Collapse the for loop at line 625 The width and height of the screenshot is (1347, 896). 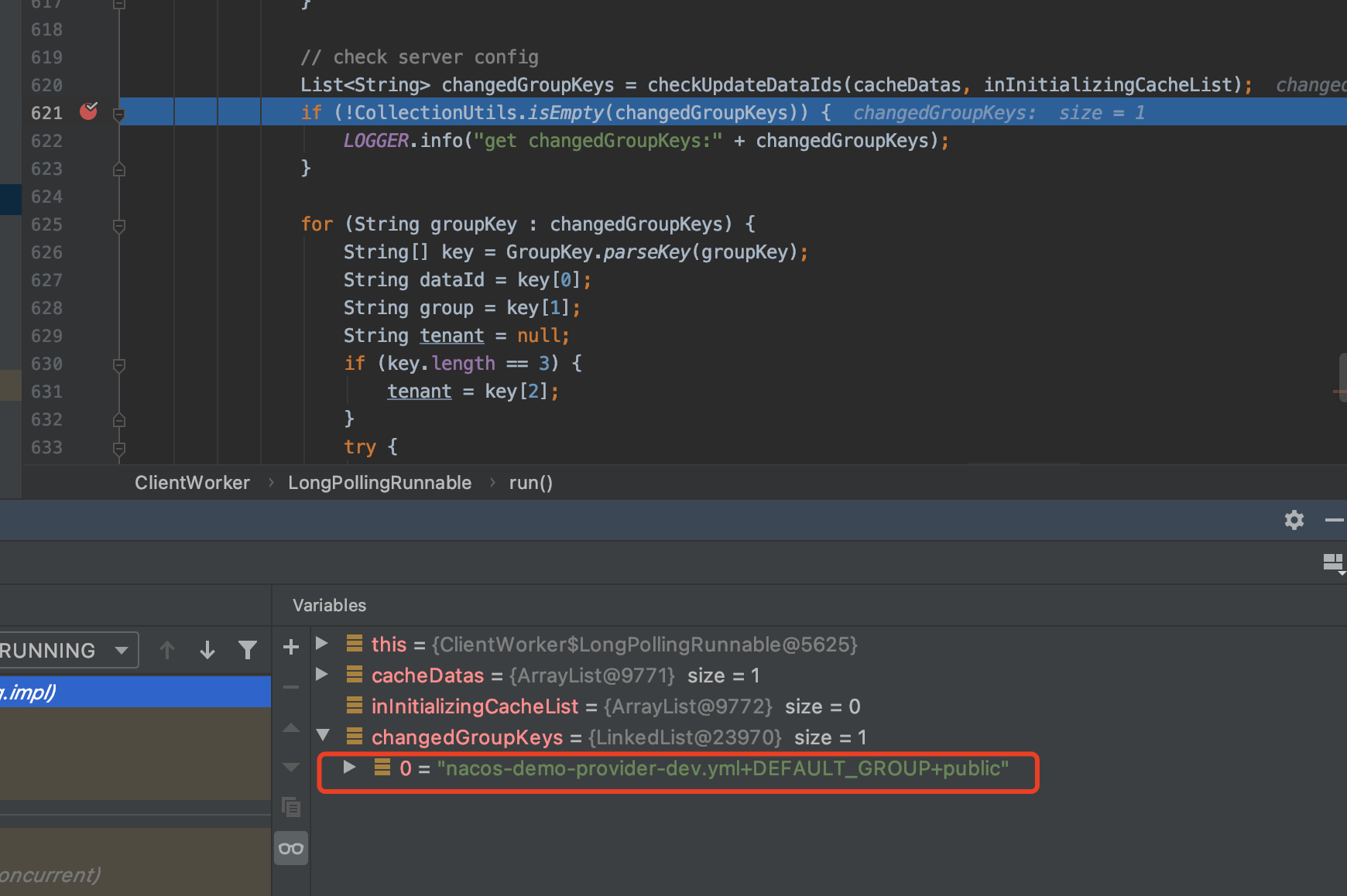click(x=119, y=225)
